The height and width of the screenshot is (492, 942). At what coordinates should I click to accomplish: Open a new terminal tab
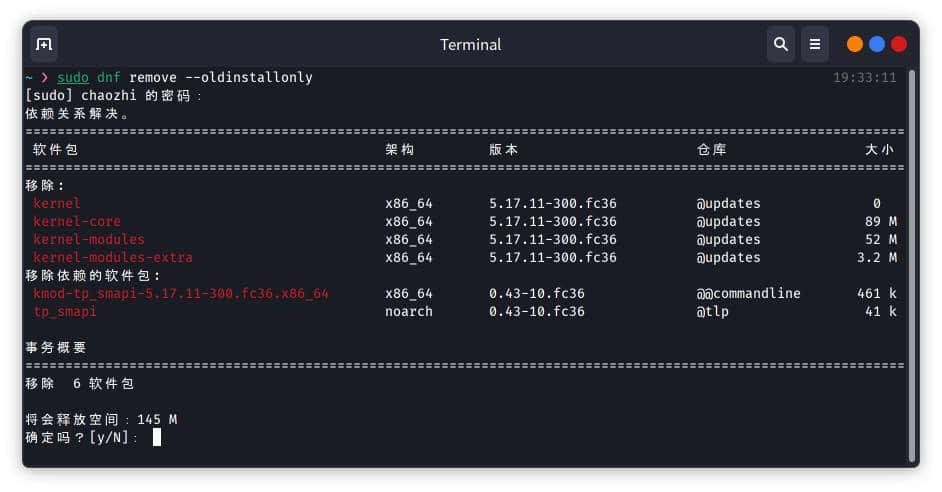44,44
